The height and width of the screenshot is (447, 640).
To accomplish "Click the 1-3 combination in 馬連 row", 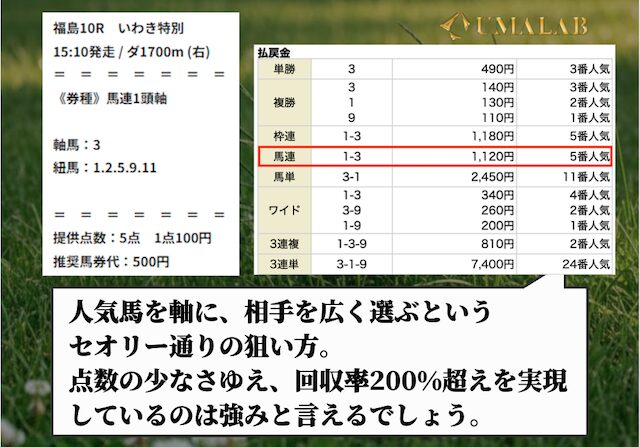I will pos(351,156).
